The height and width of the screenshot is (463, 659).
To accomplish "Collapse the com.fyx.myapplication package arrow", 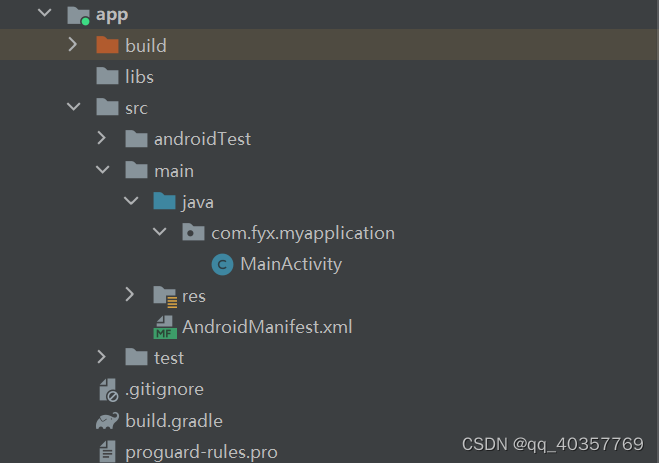I will (x=160, y=232).
